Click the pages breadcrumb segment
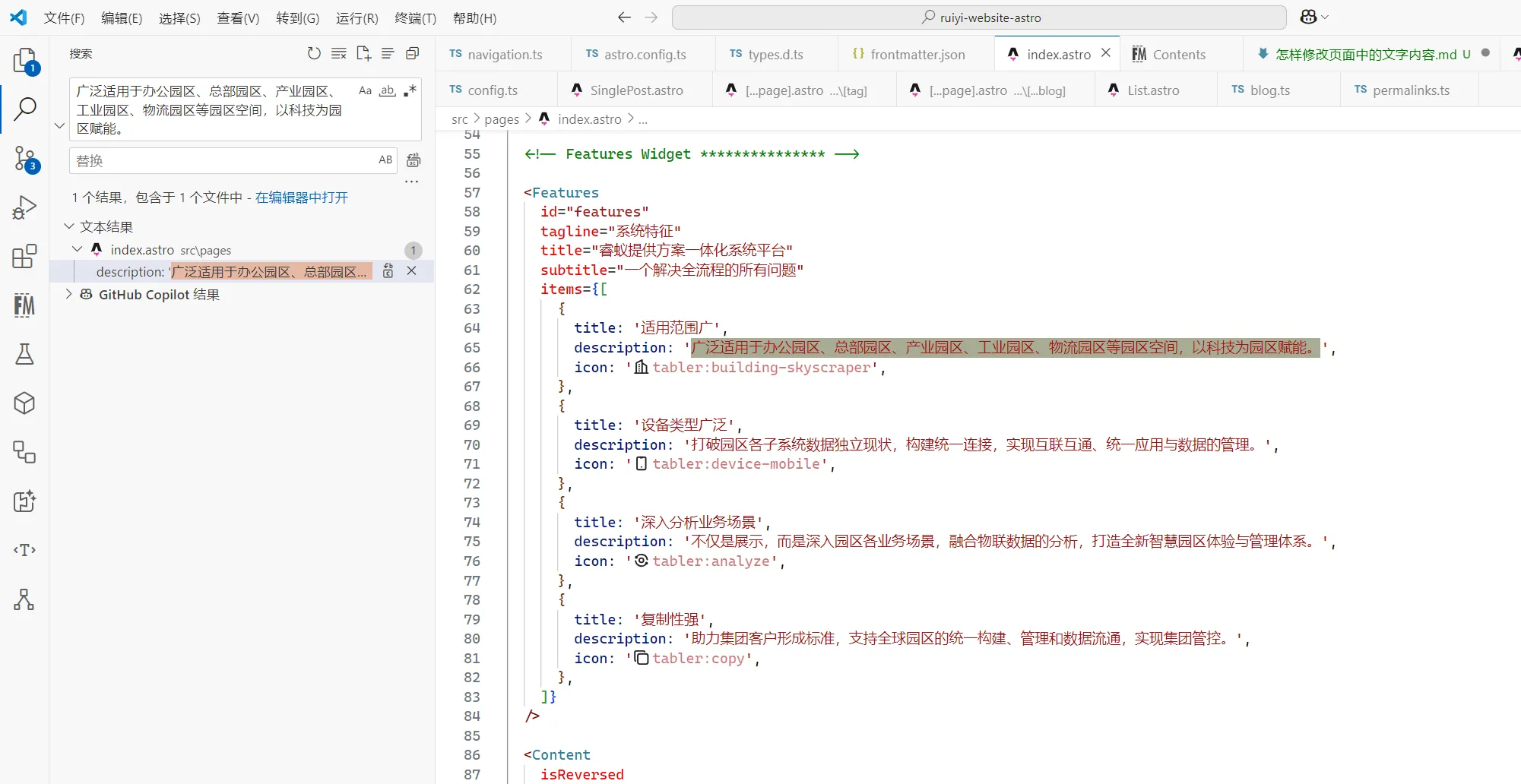The width and height of the screenshot is (1521, 784). (x=502, y=119)
